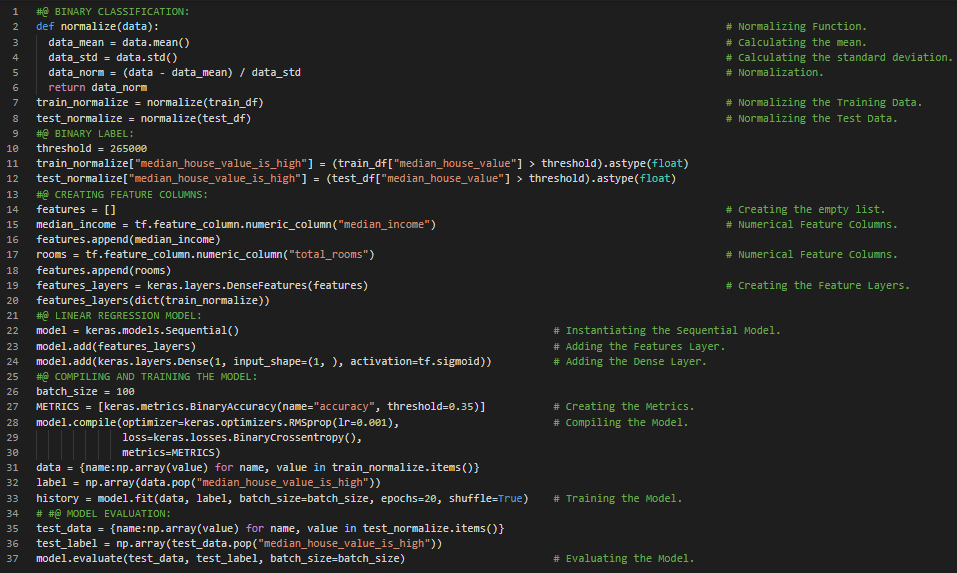
Task: Click the "# Training the Model." comment
Action: click(x=624, y=498)
